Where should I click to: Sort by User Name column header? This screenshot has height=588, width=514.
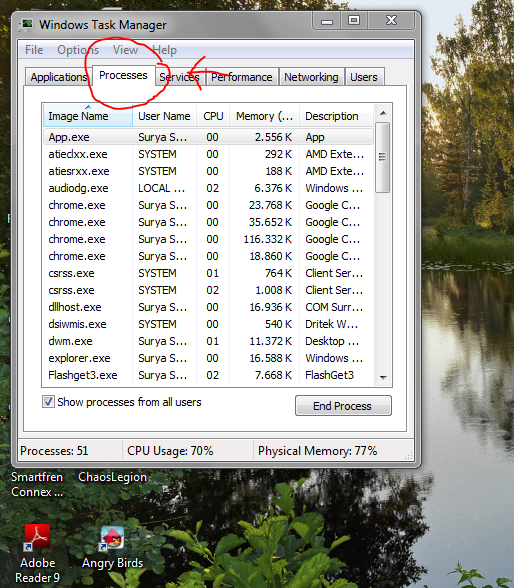tap(164, 116)
